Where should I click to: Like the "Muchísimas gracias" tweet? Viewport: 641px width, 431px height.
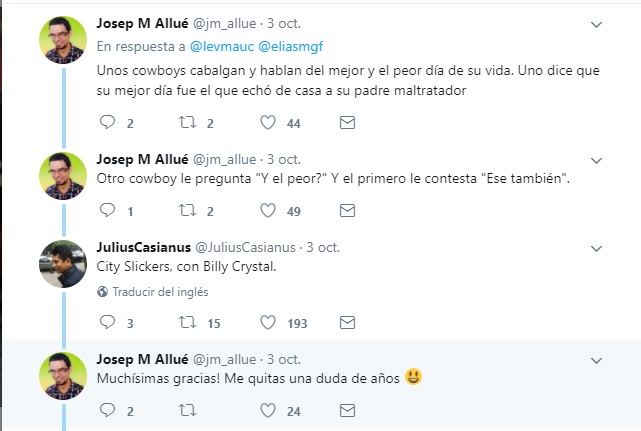tap(268, 410)
